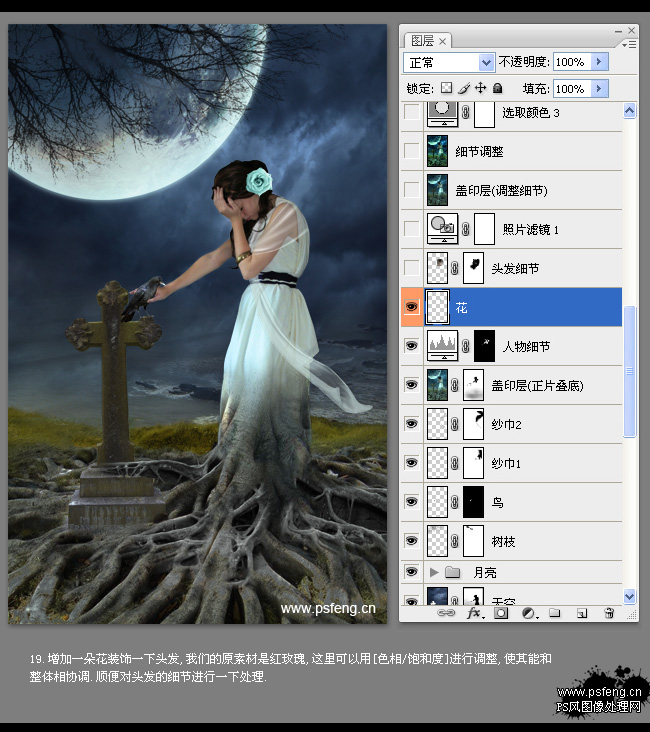Enable the lock transparent pixels icon

pos(446,88)
